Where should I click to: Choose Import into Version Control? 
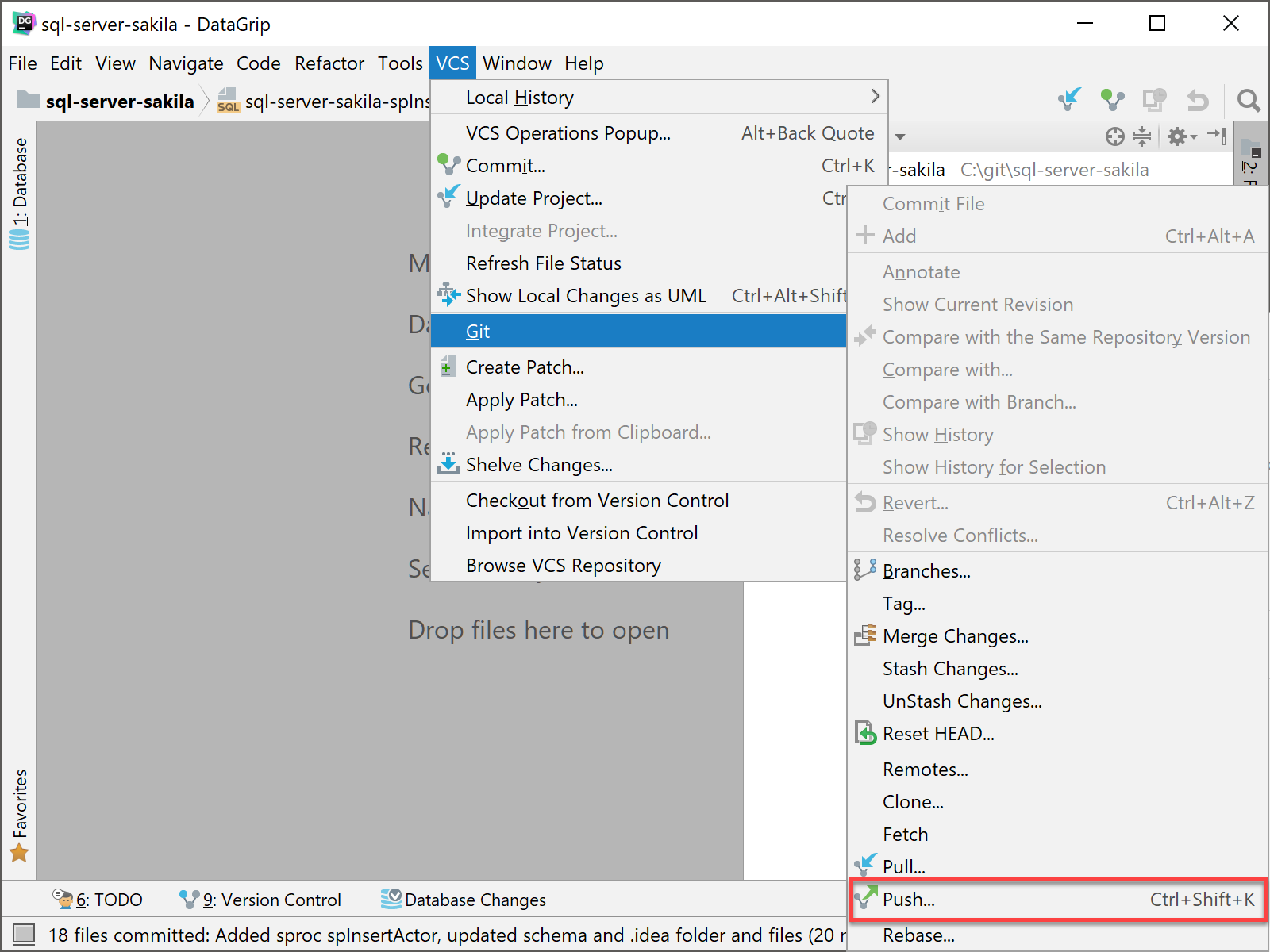pos(639,533)
